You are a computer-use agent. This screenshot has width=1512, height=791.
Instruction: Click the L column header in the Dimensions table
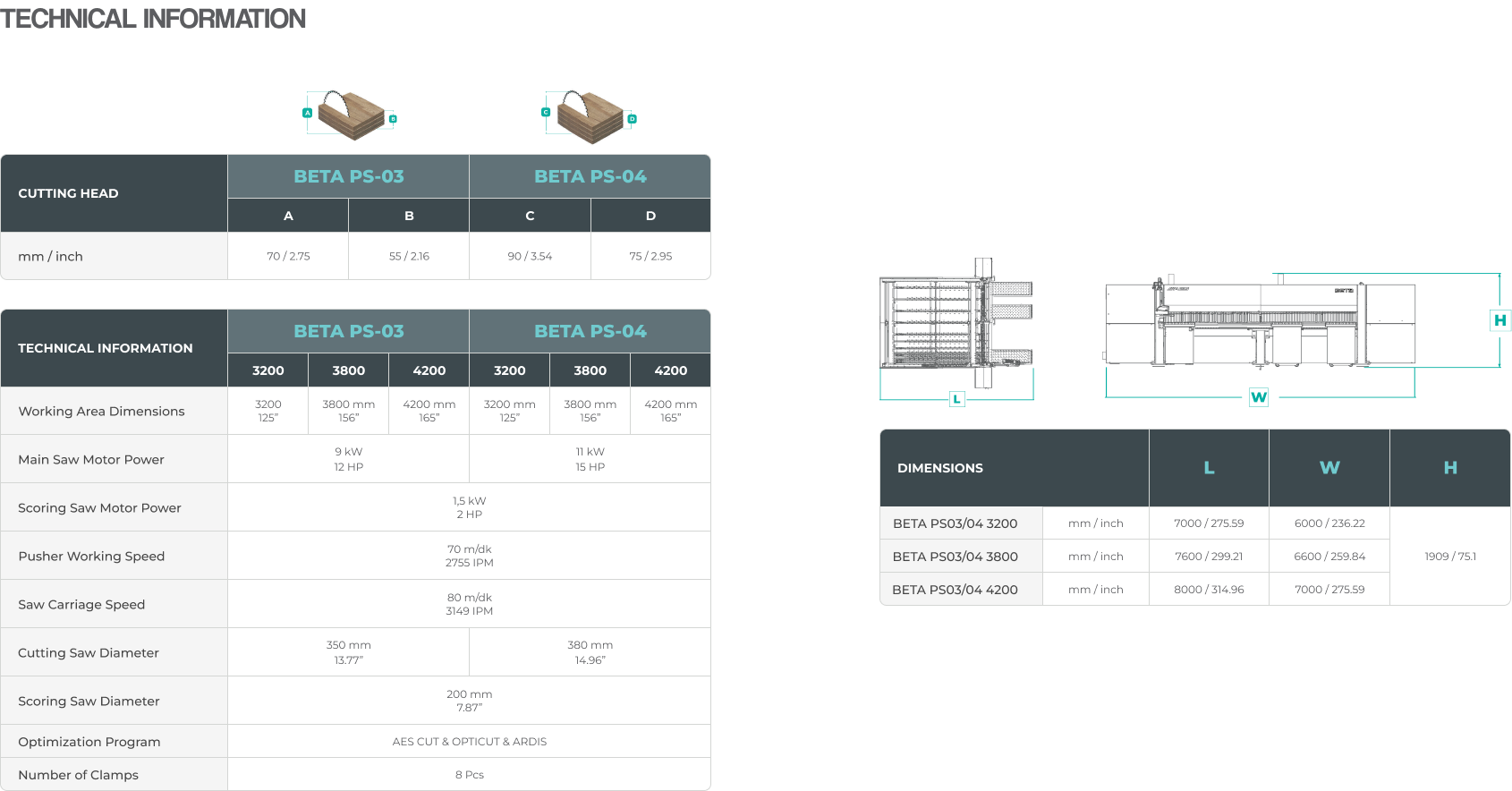(x=1209, y=468)
